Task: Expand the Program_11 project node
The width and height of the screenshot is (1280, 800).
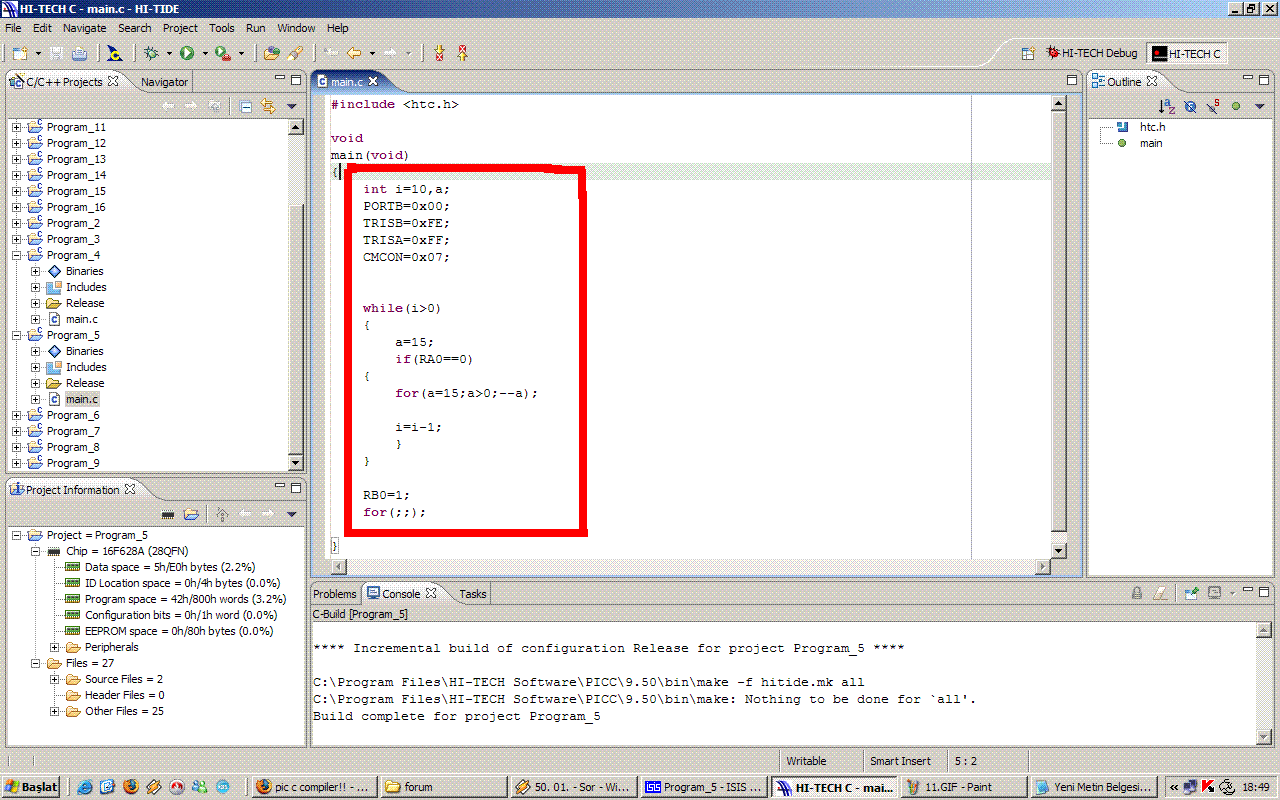Action: click(16, 127)
